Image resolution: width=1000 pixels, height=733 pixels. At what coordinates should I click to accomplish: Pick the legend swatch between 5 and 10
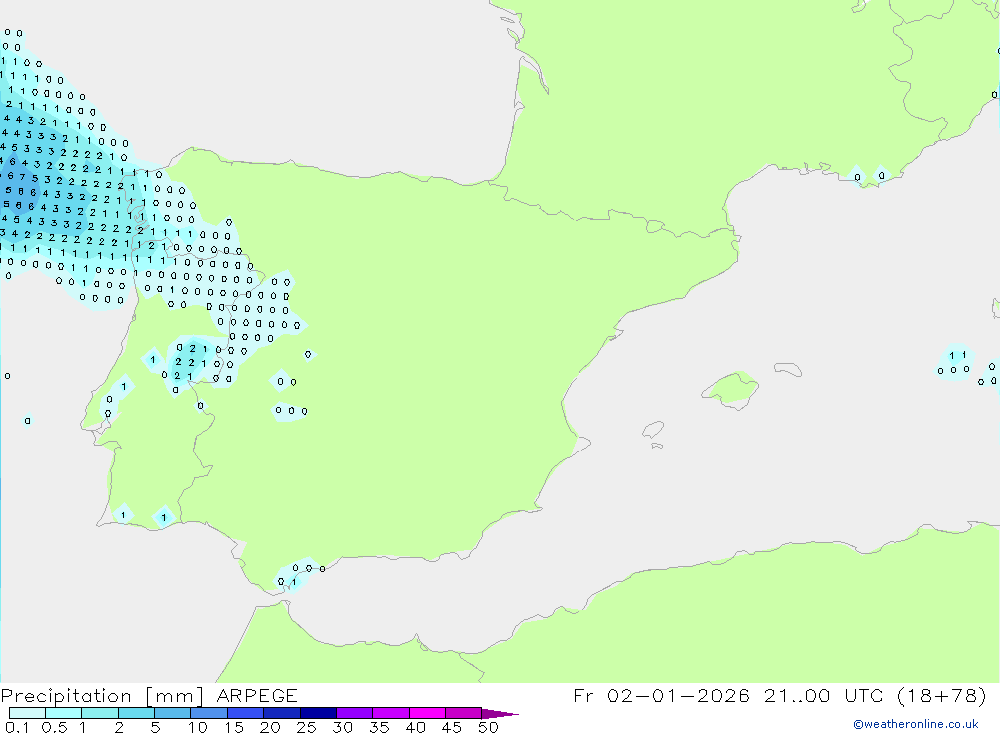pyautogui.click(x=172, y=713)
